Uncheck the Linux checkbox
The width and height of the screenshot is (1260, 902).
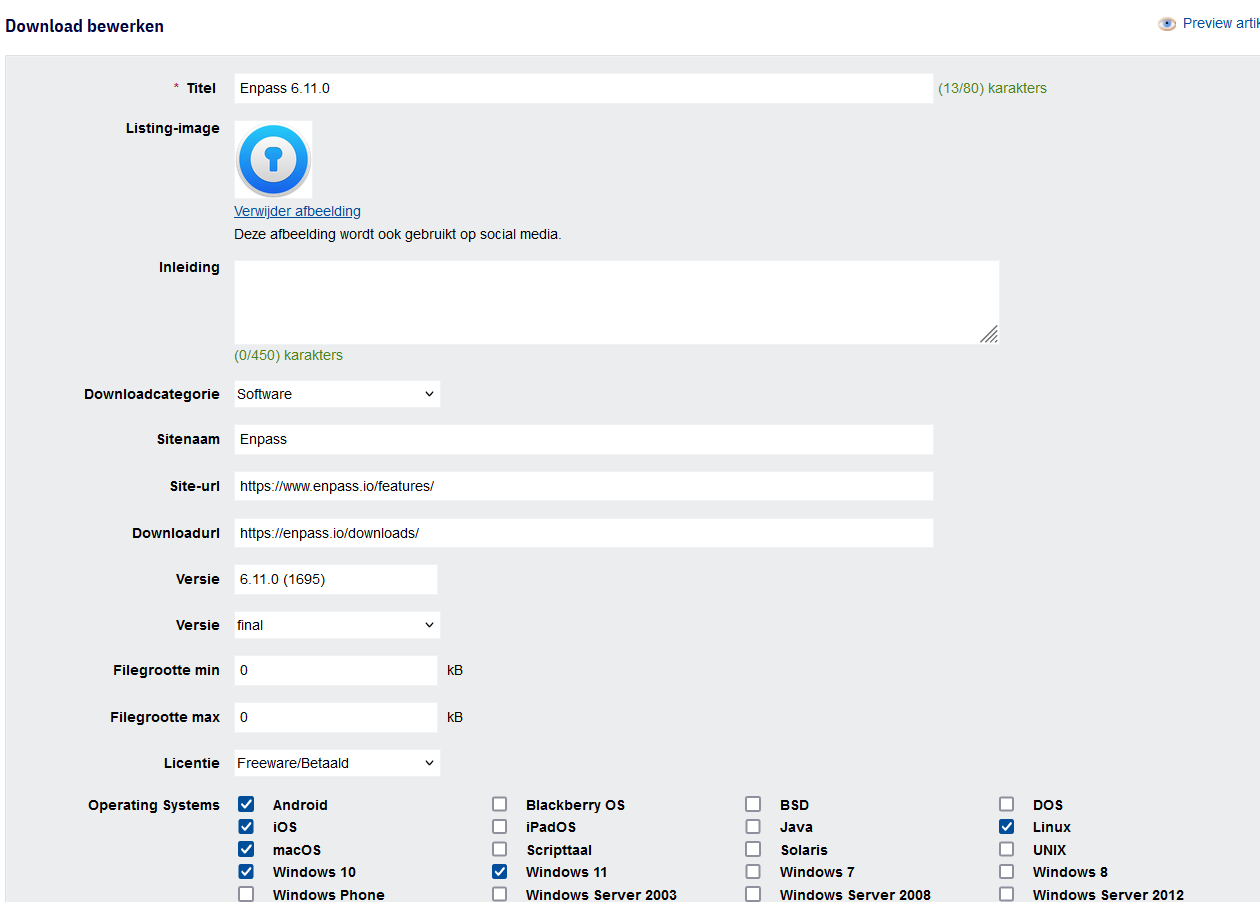tap(1006, 827)
